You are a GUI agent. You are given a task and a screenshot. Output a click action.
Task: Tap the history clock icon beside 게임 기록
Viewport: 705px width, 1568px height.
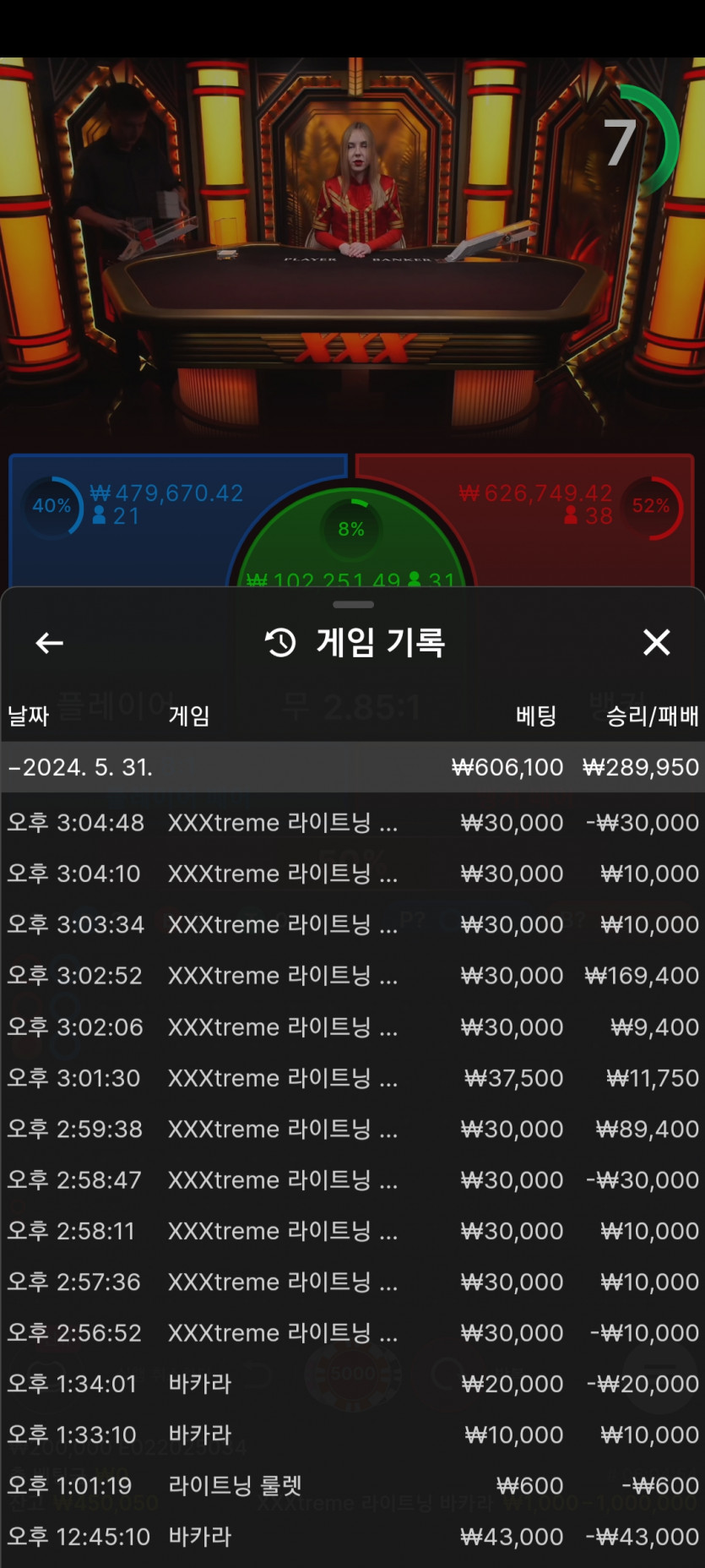(x=280, y=643)
